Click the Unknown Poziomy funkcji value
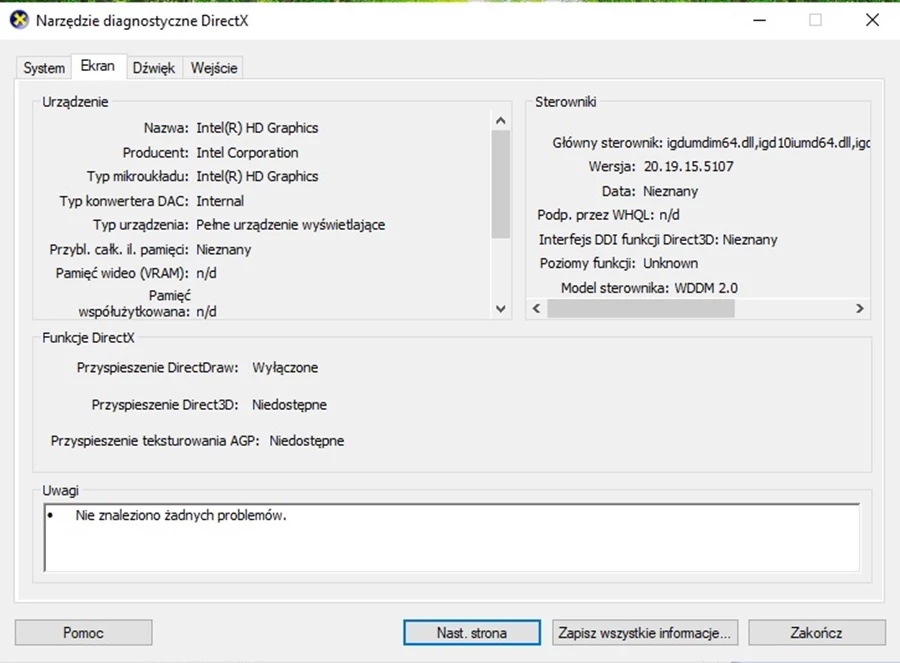The height and width of the screenshot is (663, 900). pyautogui.click(x=670, y=263)
